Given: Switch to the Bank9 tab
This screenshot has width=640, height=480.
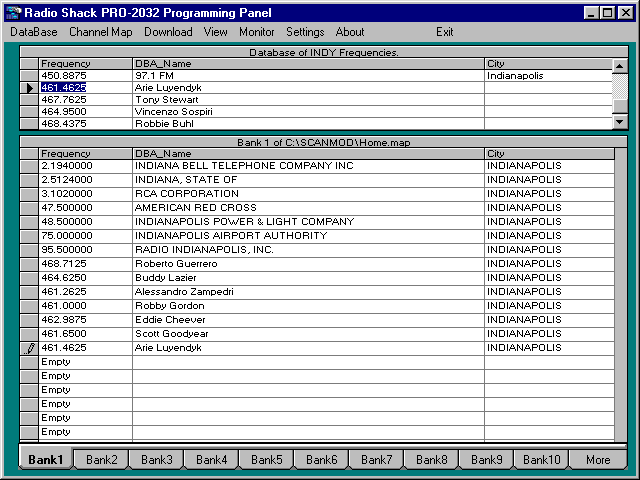Looking at the screenshot, I should [487, 460].
